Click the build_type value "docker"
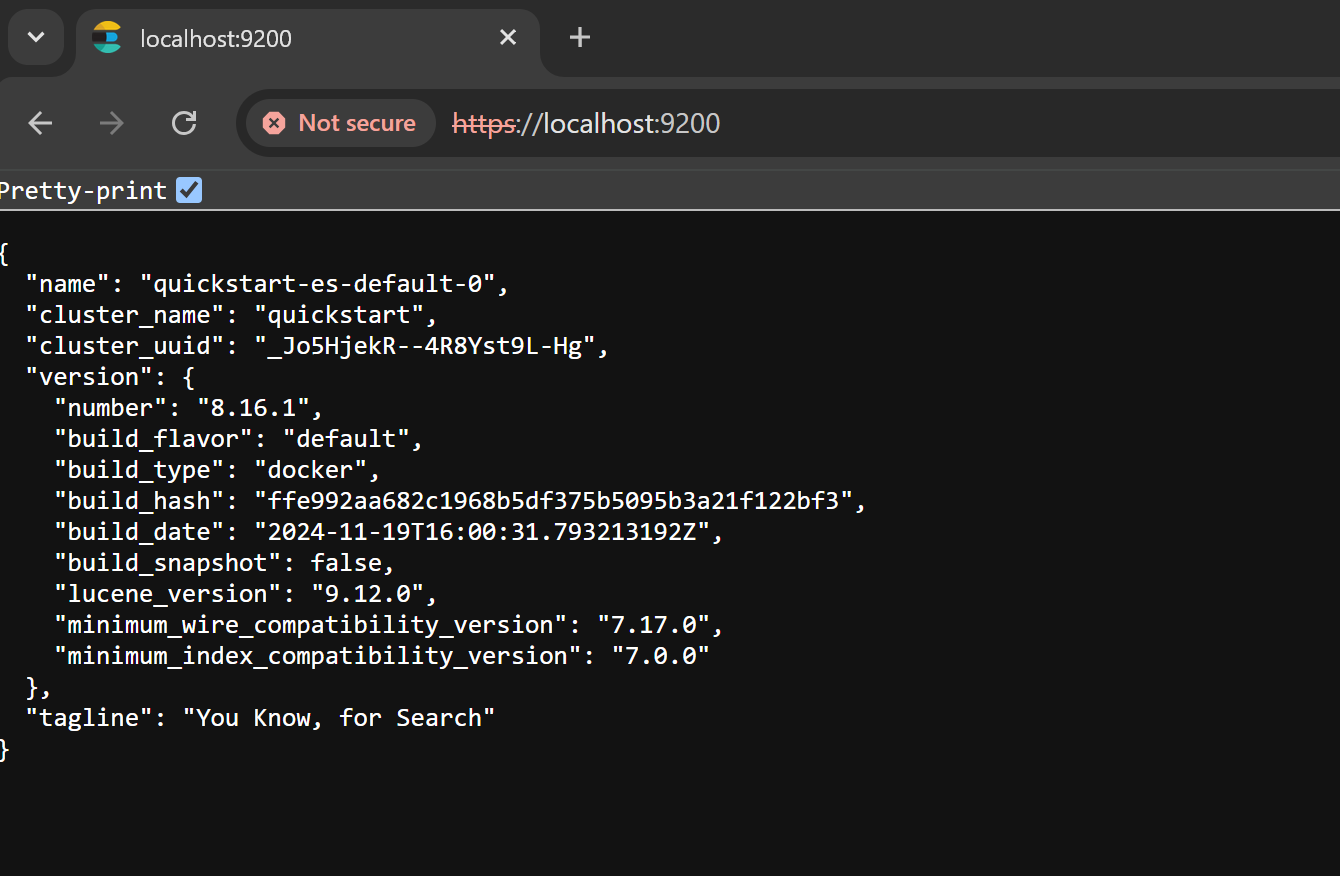The image size is (1340, 876). pos(311,470)
